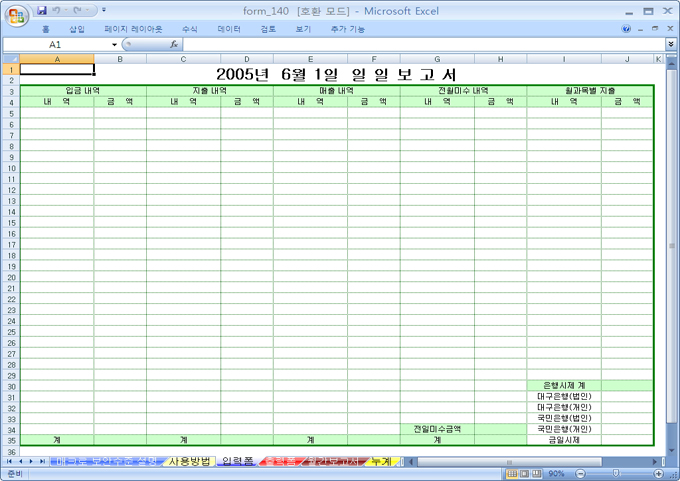Select the 누계 sheet tab

point(380,461)
